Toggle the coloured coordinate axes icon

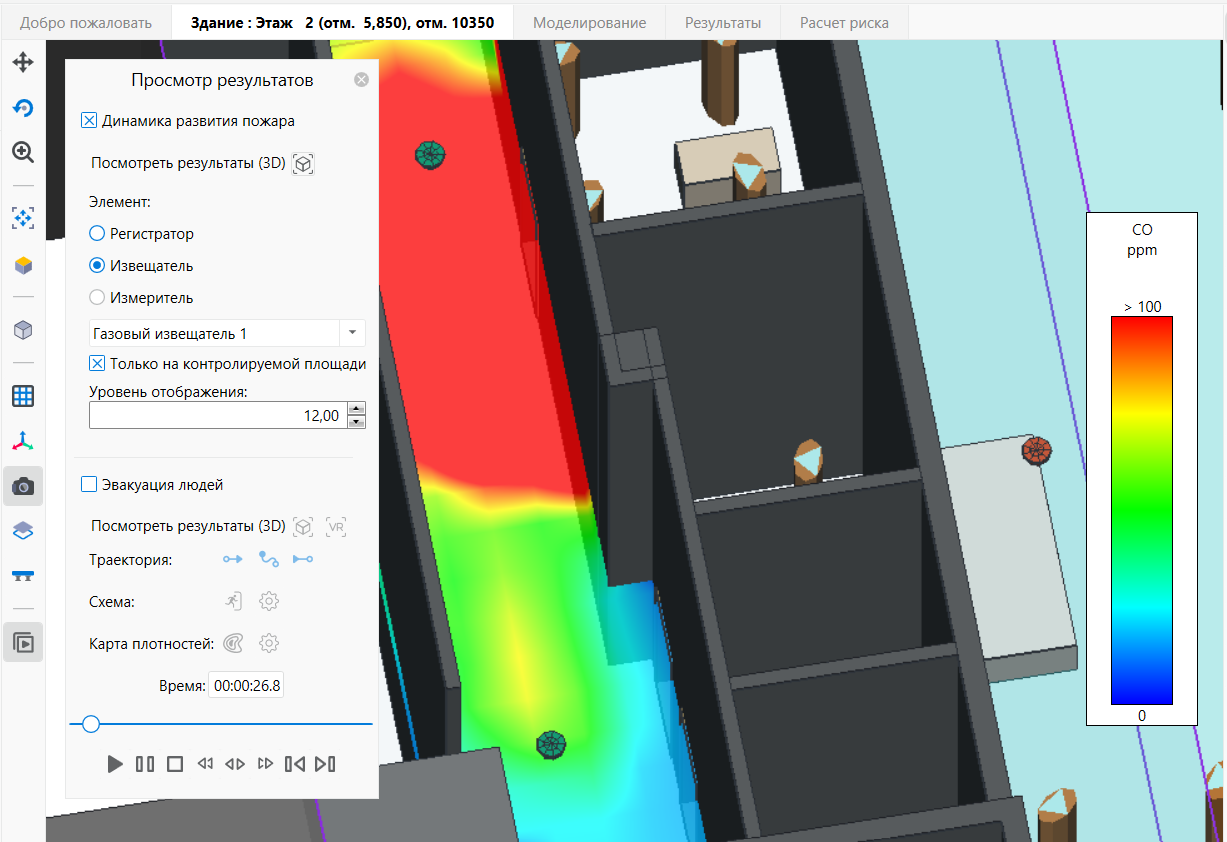(x=22, y=441)
